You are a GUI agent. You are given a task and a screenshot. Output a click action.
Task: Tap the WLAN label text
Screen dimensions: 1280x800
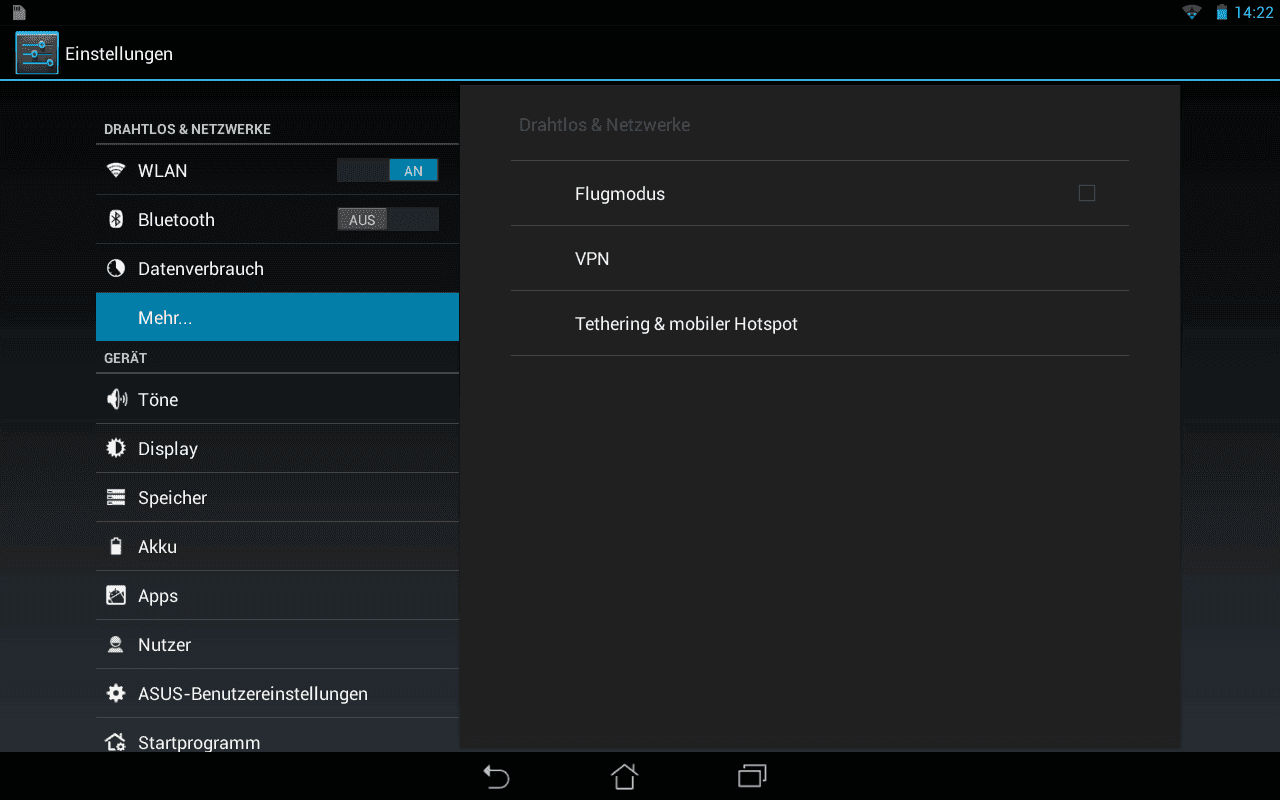pos(162,170)
